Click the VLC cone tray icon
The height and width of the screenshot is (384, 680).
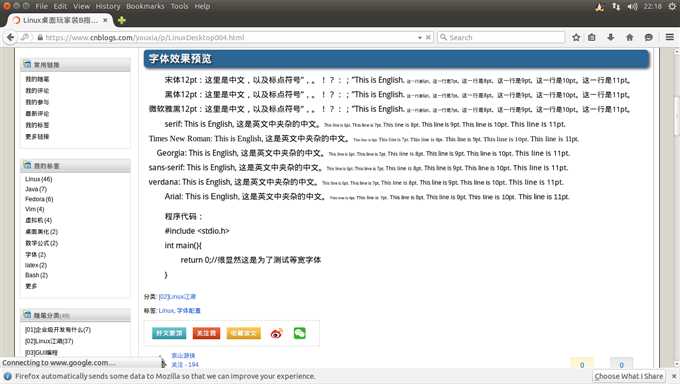pyautogui.click(x=600, y=7)
